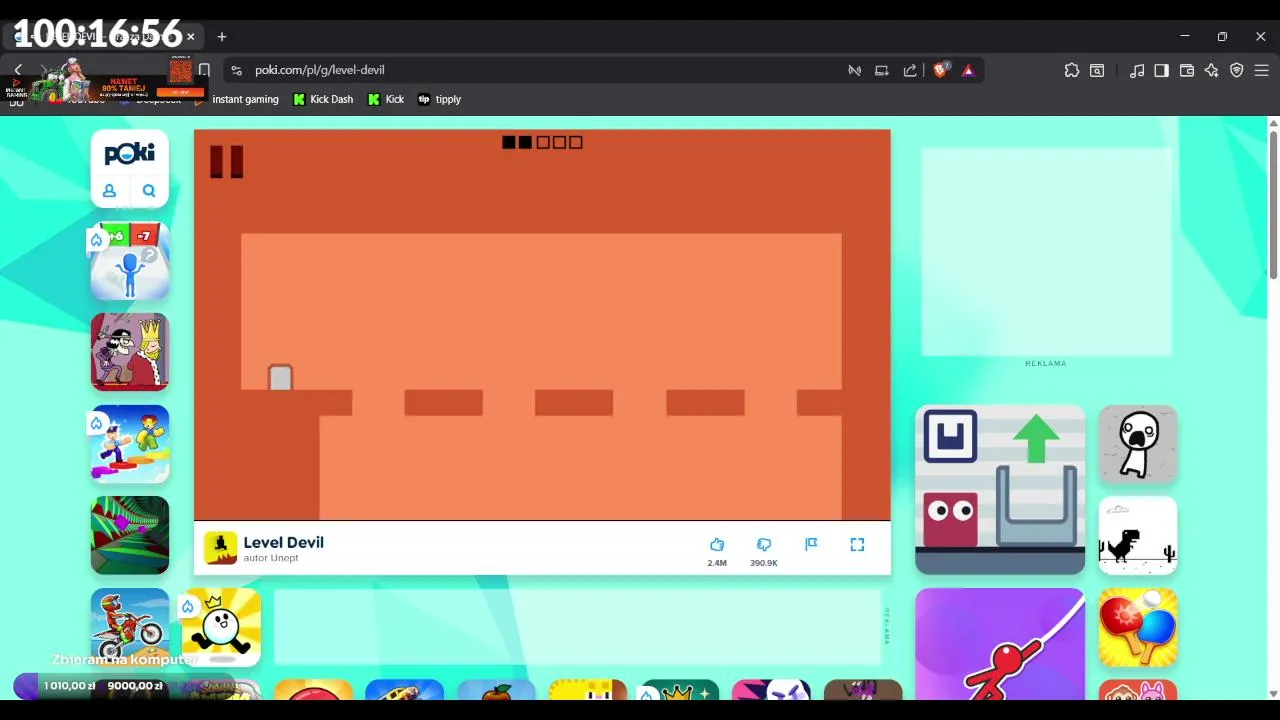Open colorful obby runner game thumbnail
This screenshot has width=1280, height=720.
(130, 444)
